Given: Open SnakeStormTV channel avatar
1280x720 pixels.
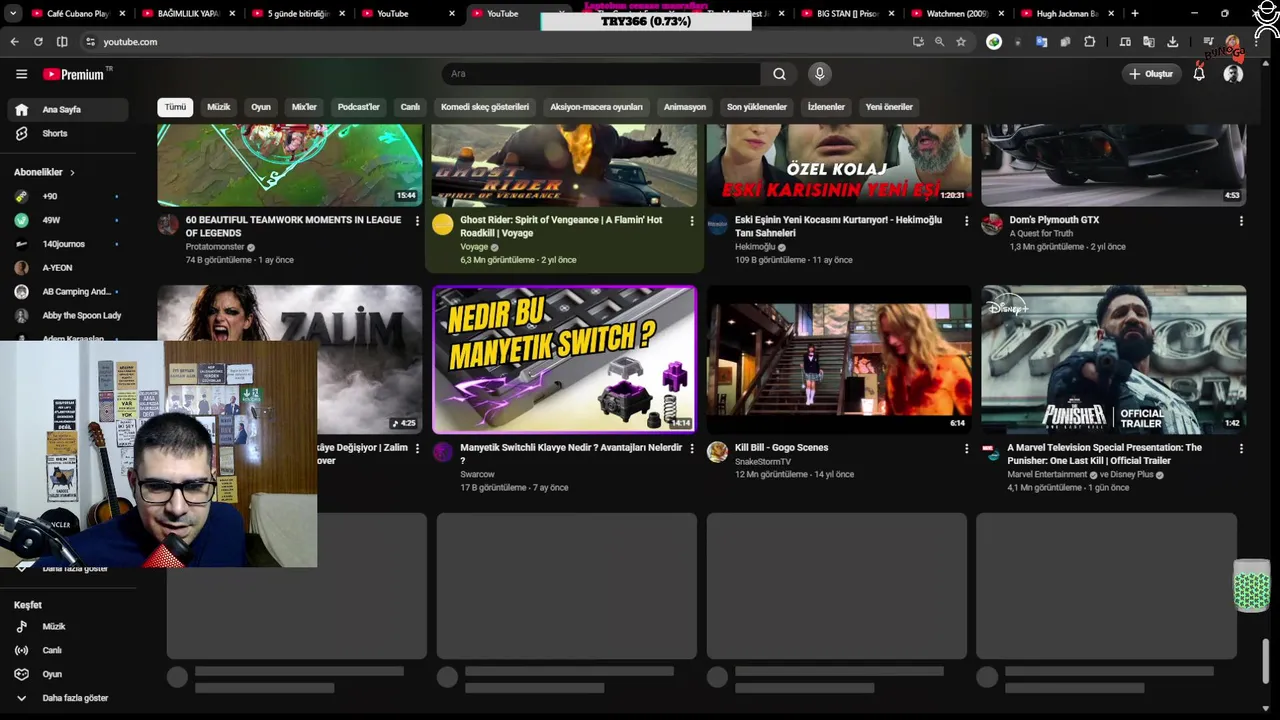Looking at the screenshot, I should click(x=717, y=452).
